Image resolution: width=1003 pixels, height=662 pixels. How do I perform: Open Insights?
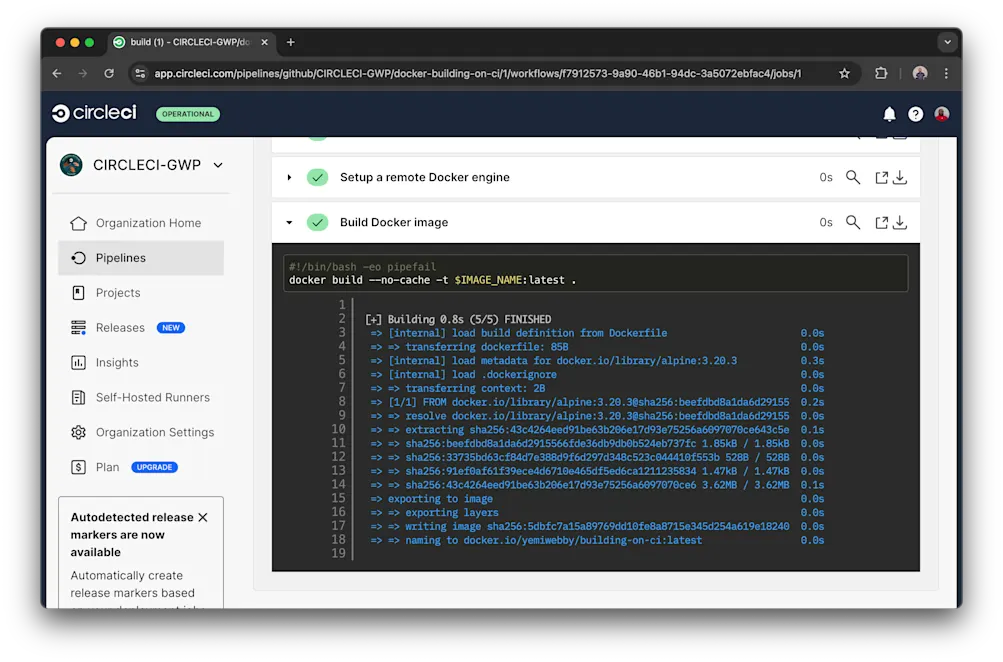pos(141,362)
